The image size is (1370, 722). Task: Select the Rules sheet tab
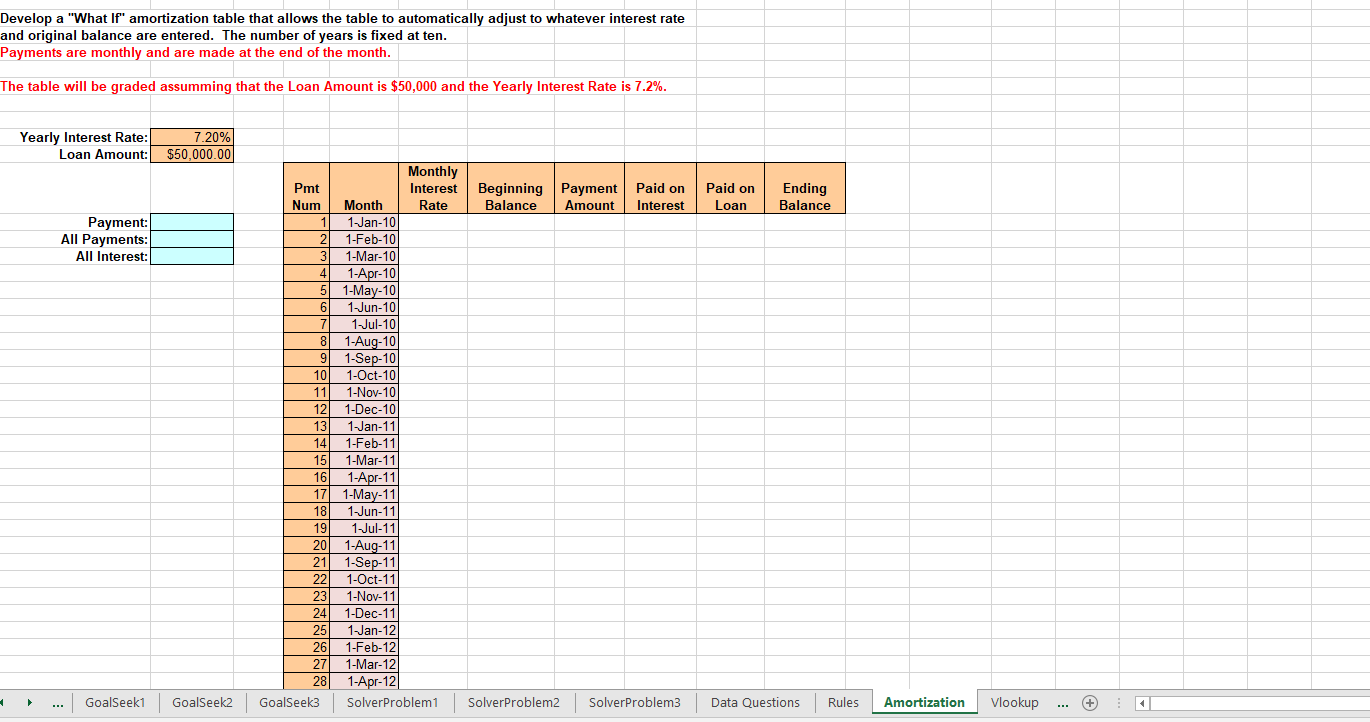pyautogui.click(x=843, y=703)
